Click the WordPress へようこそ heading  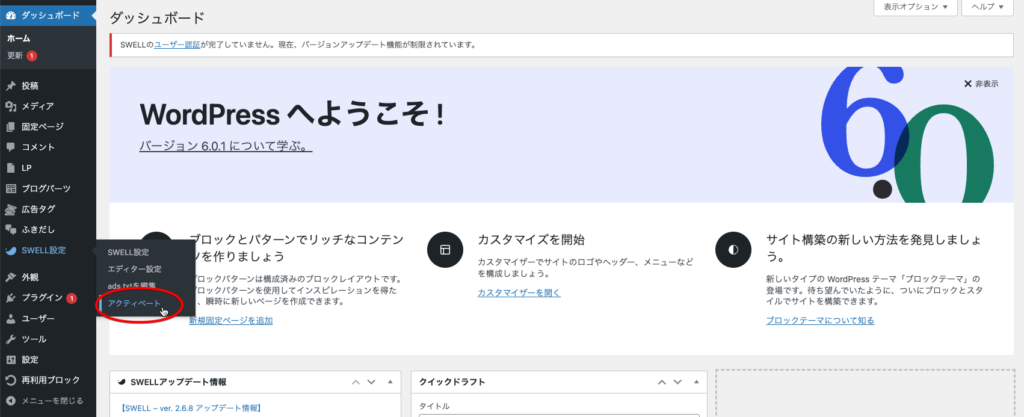(293, 115)
